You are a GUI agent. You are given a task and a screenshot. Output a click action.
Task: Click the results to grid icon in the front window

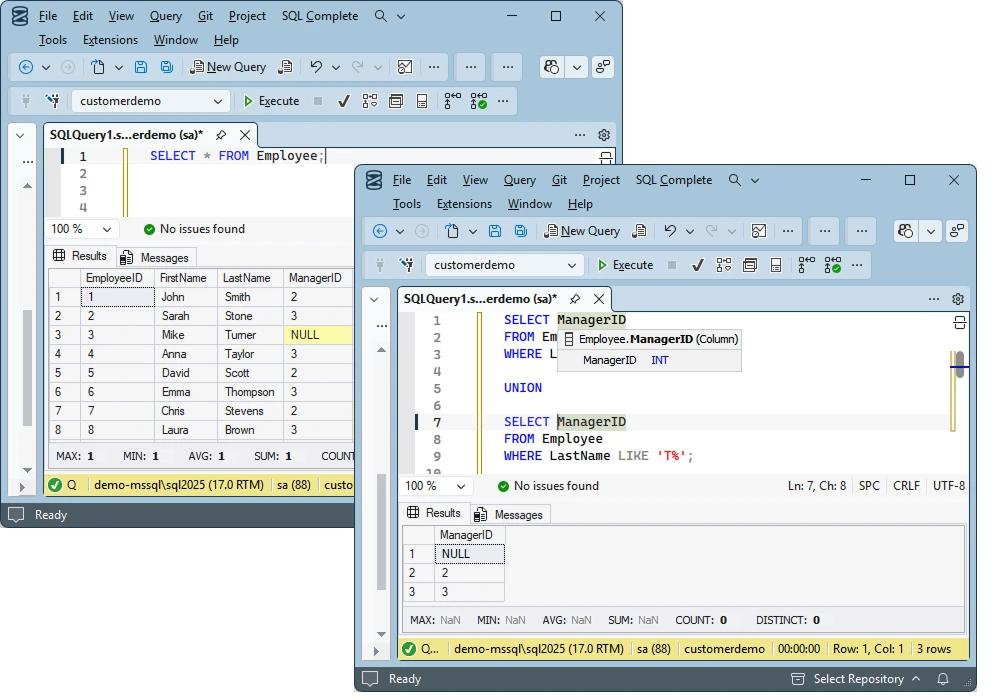tap(750, 265)
